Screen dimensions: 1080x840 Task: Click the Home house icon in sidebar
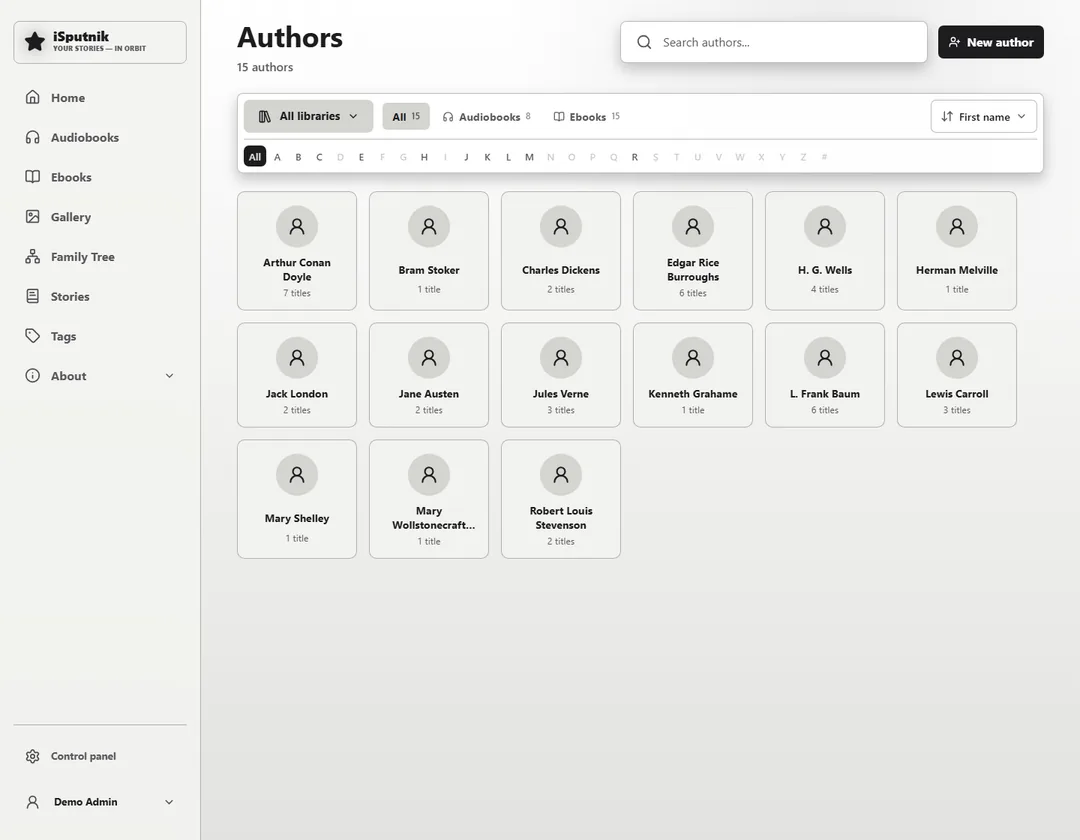tap(32, 97)
